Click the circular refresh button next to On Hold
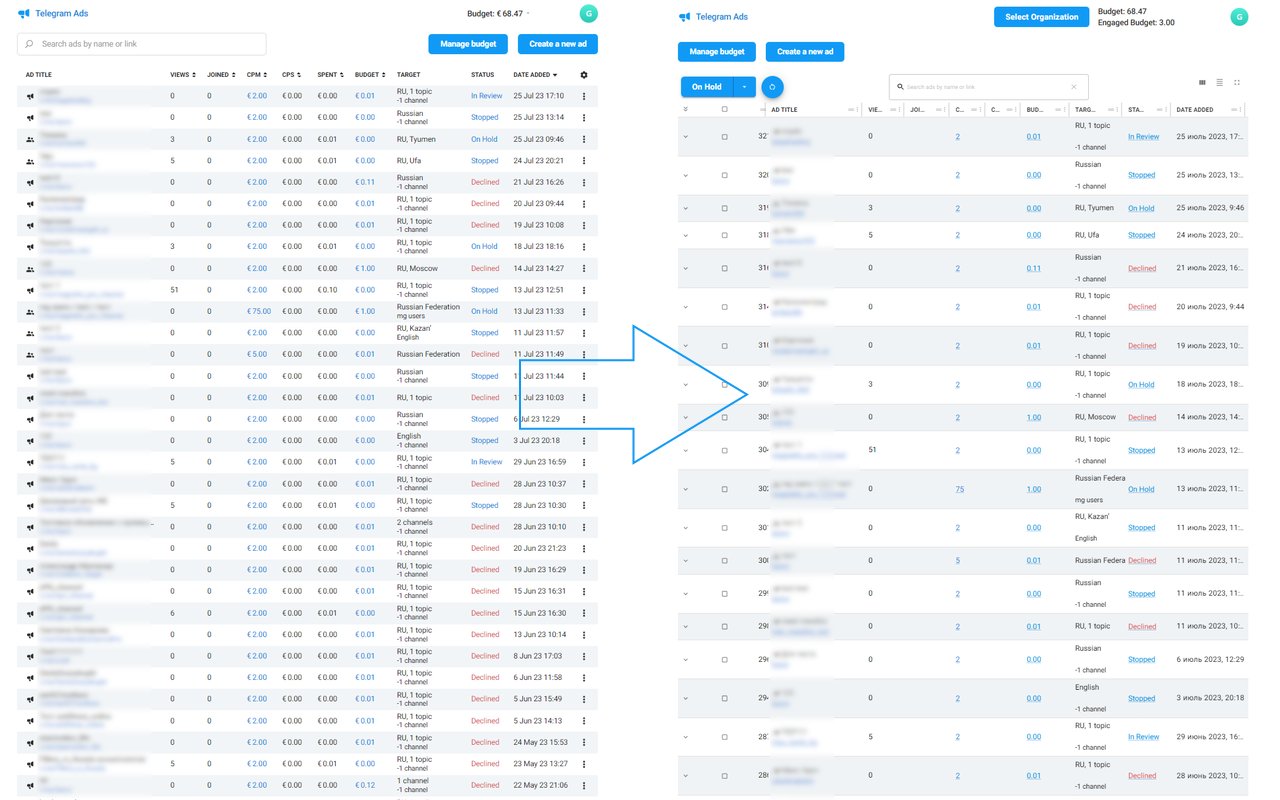 [x=772, y=87]
